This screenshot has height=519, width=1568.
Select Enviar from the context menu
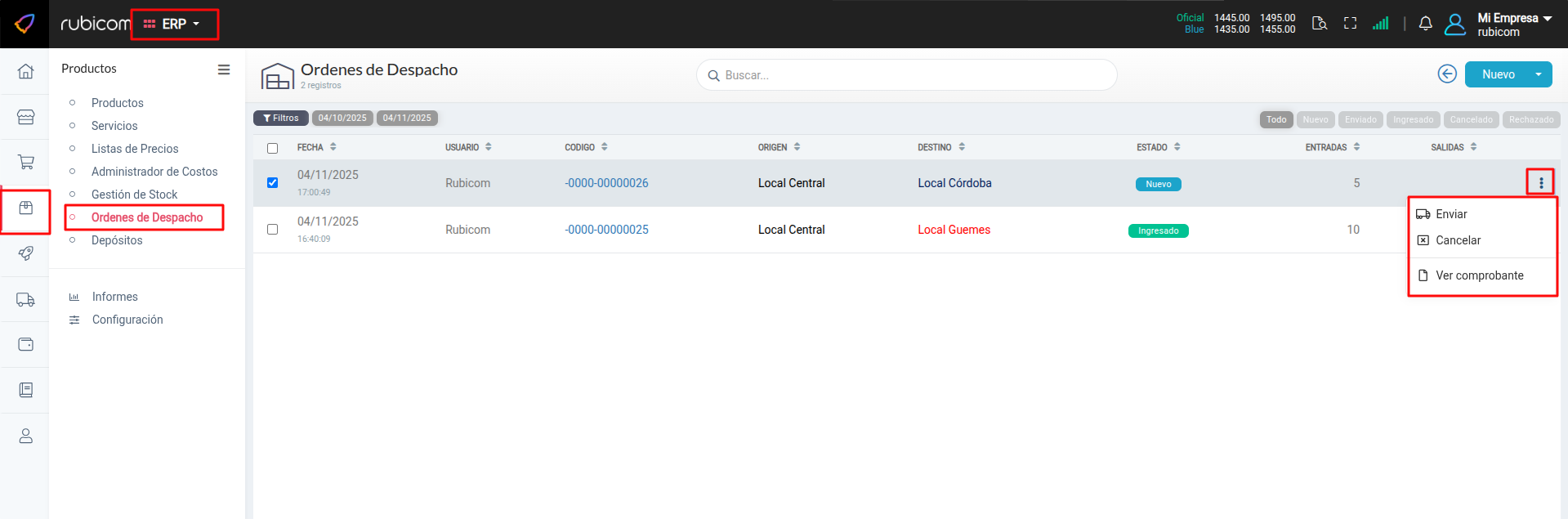coord(1451,214)
